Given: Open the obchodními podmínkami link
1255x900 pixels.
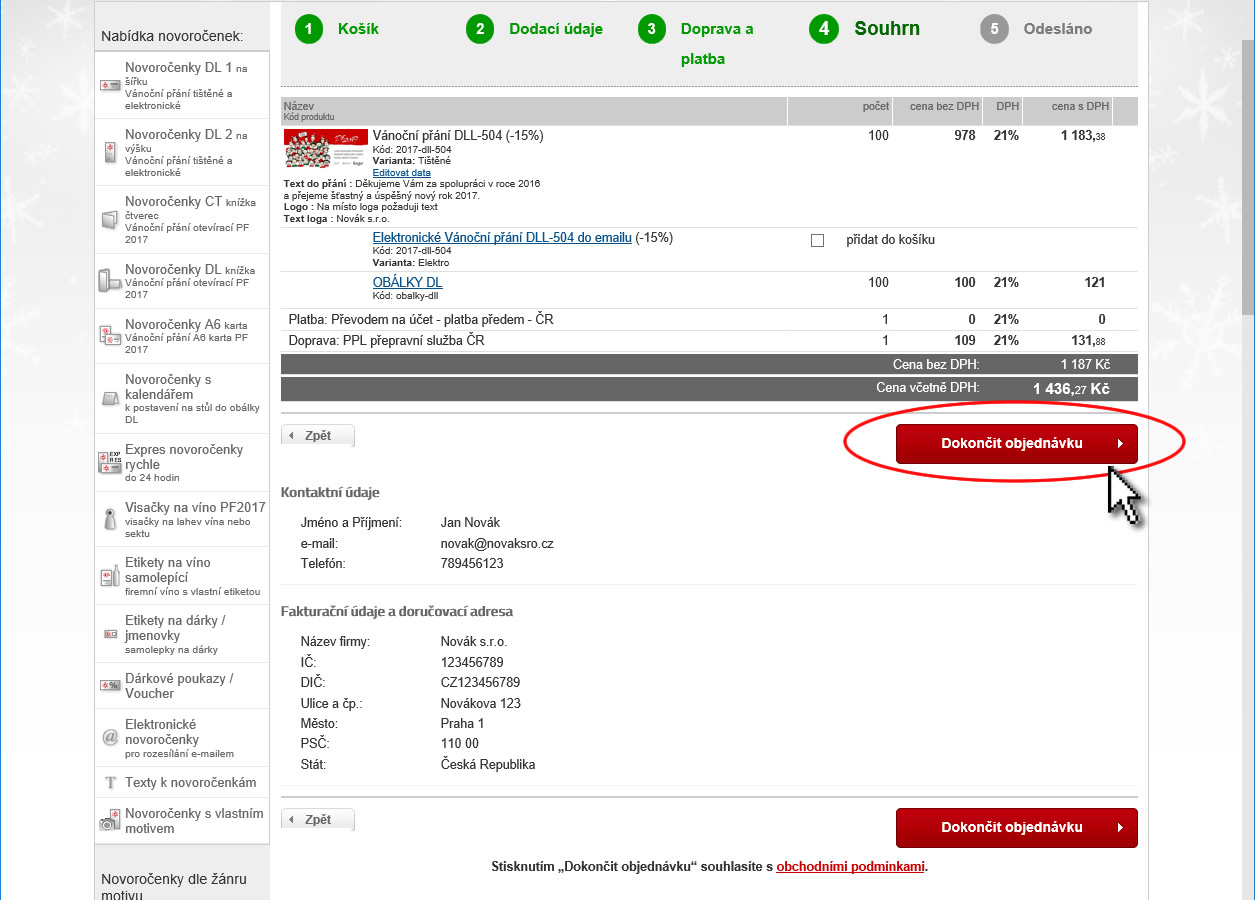Looking at the screenshot, I should [850, 867].
